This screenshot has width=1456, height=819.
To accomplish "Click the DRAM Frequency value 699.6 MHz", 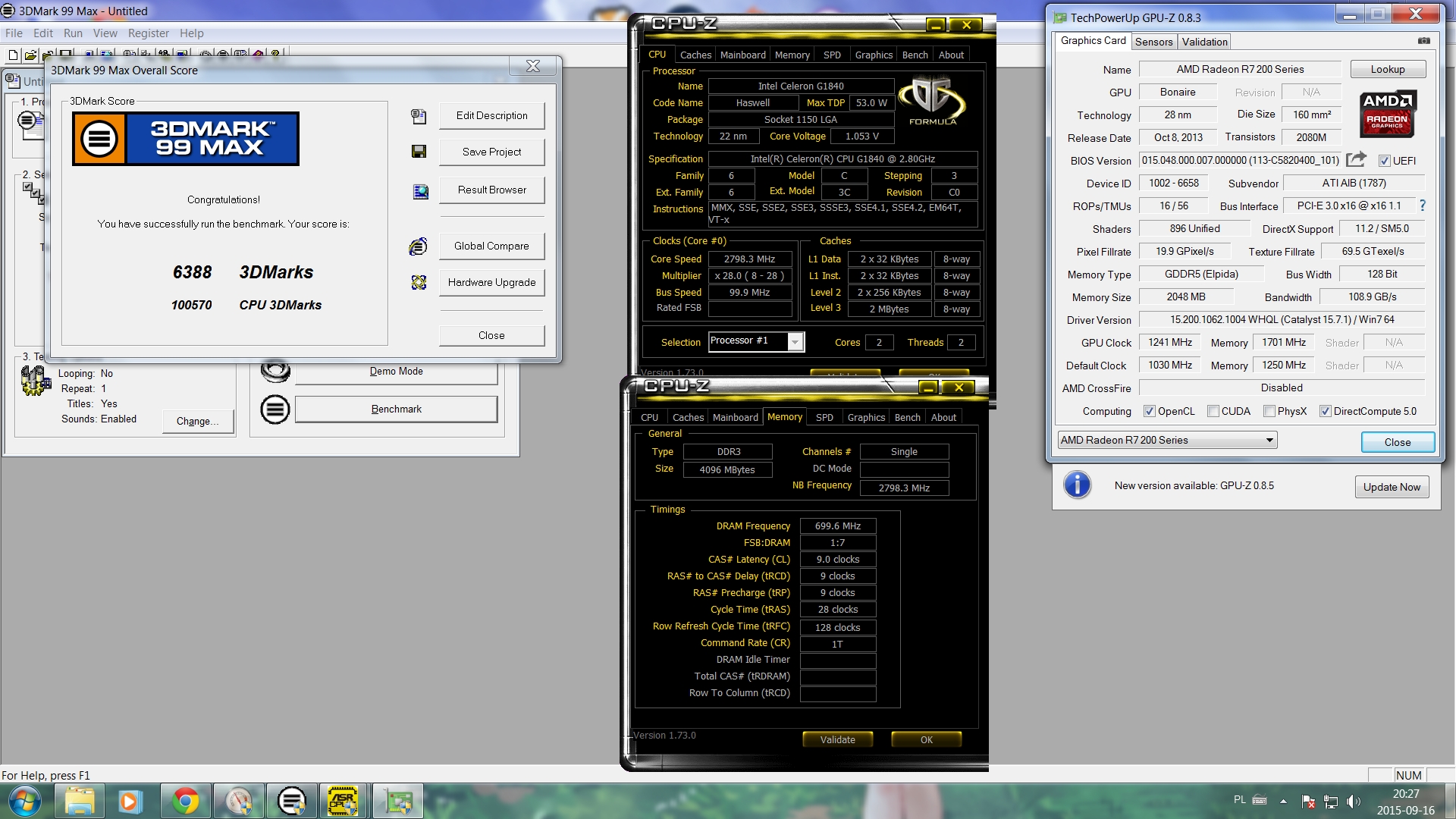I will pos(837,526).
